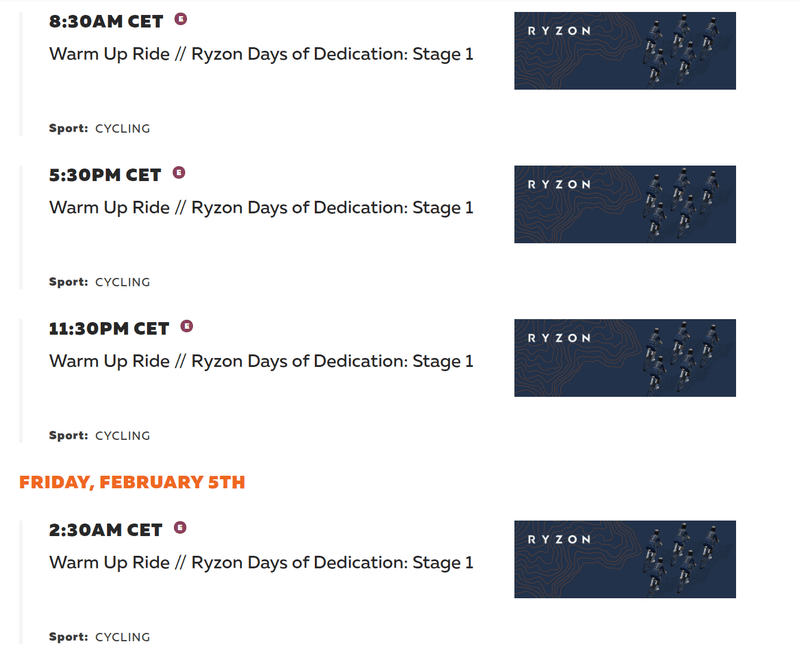800x658 pixels.
Task: Open the 11:30PM CET Warm Up Ride title
Action: [261, 361]
